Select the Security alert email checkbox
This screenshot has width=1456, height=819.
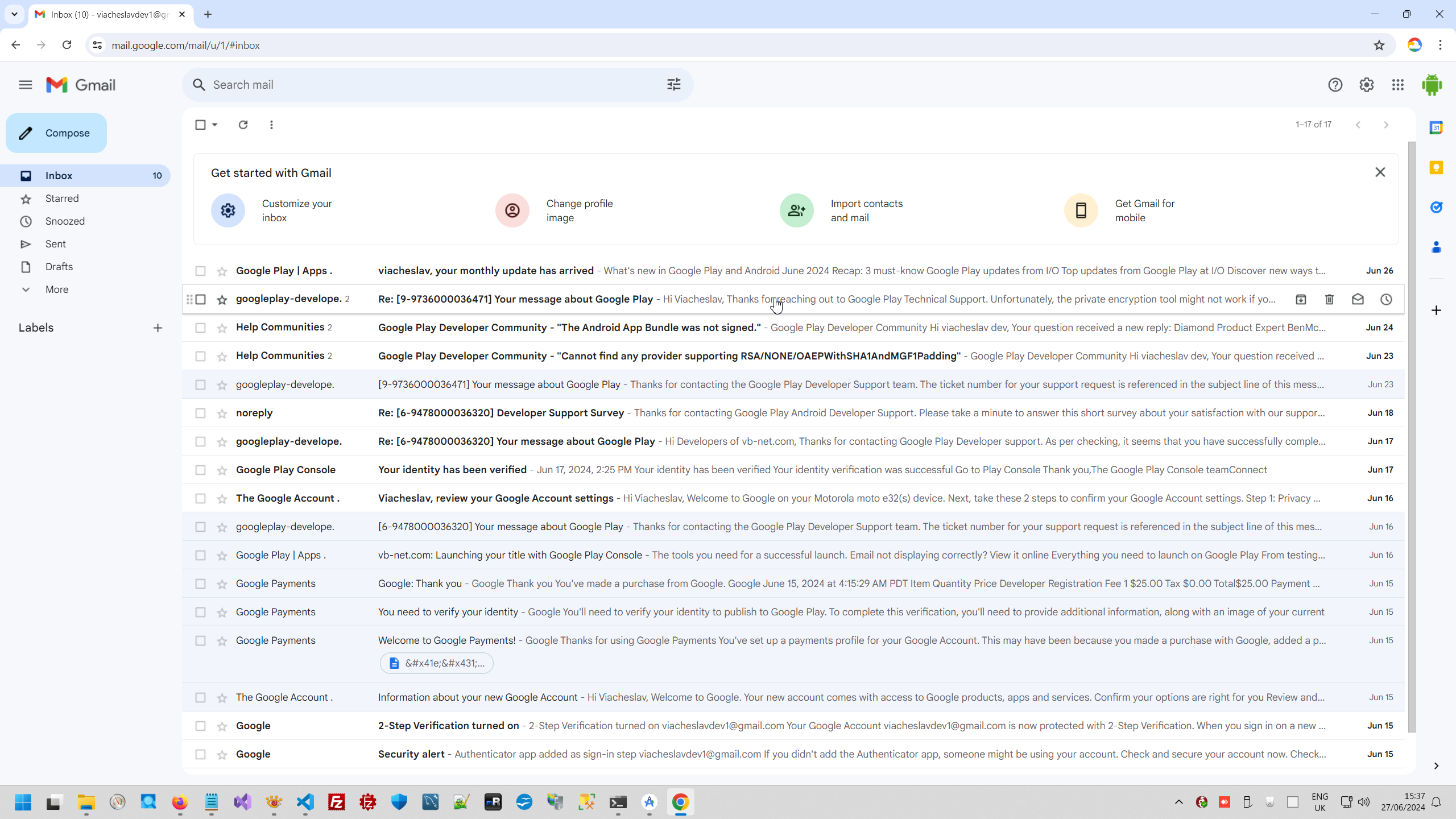200,754
